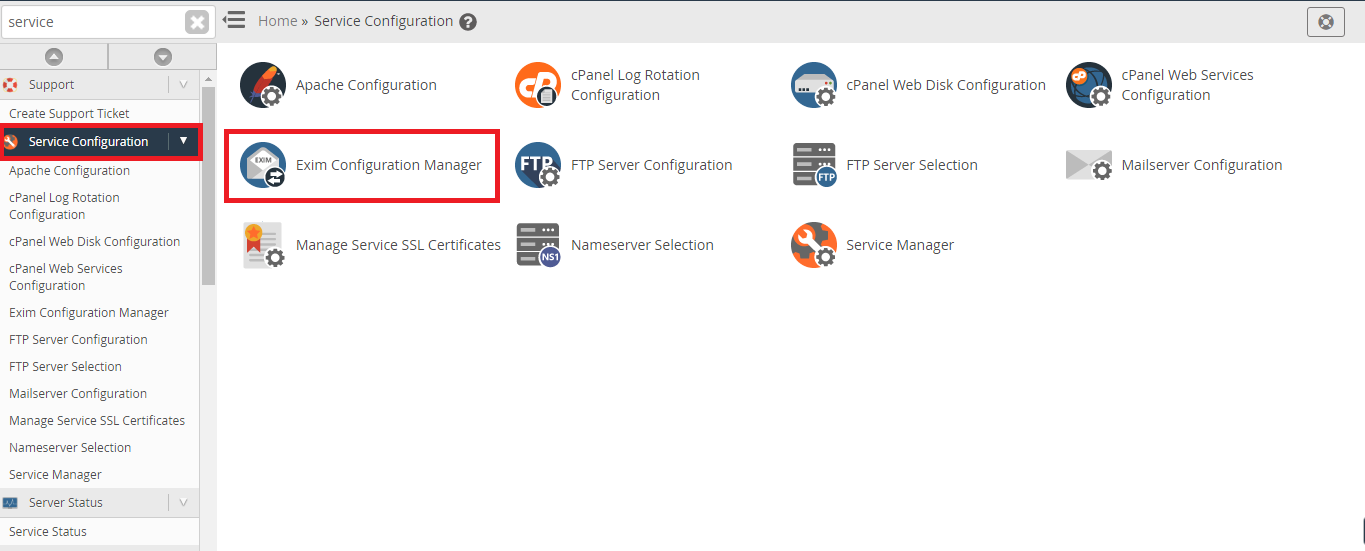
Task: Open the cPanel Log Rotation Configuration icon
Action: pos(538,85)
